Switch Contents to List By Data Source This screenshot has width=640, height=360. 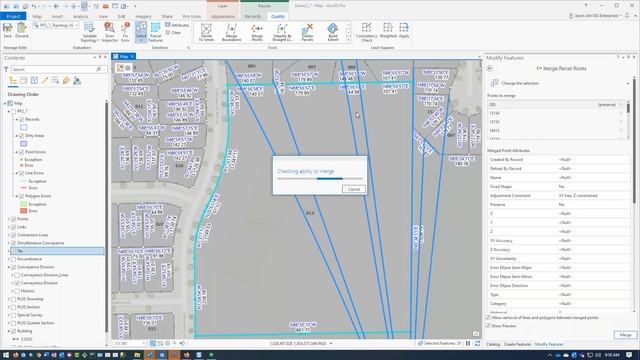point(24,81)
